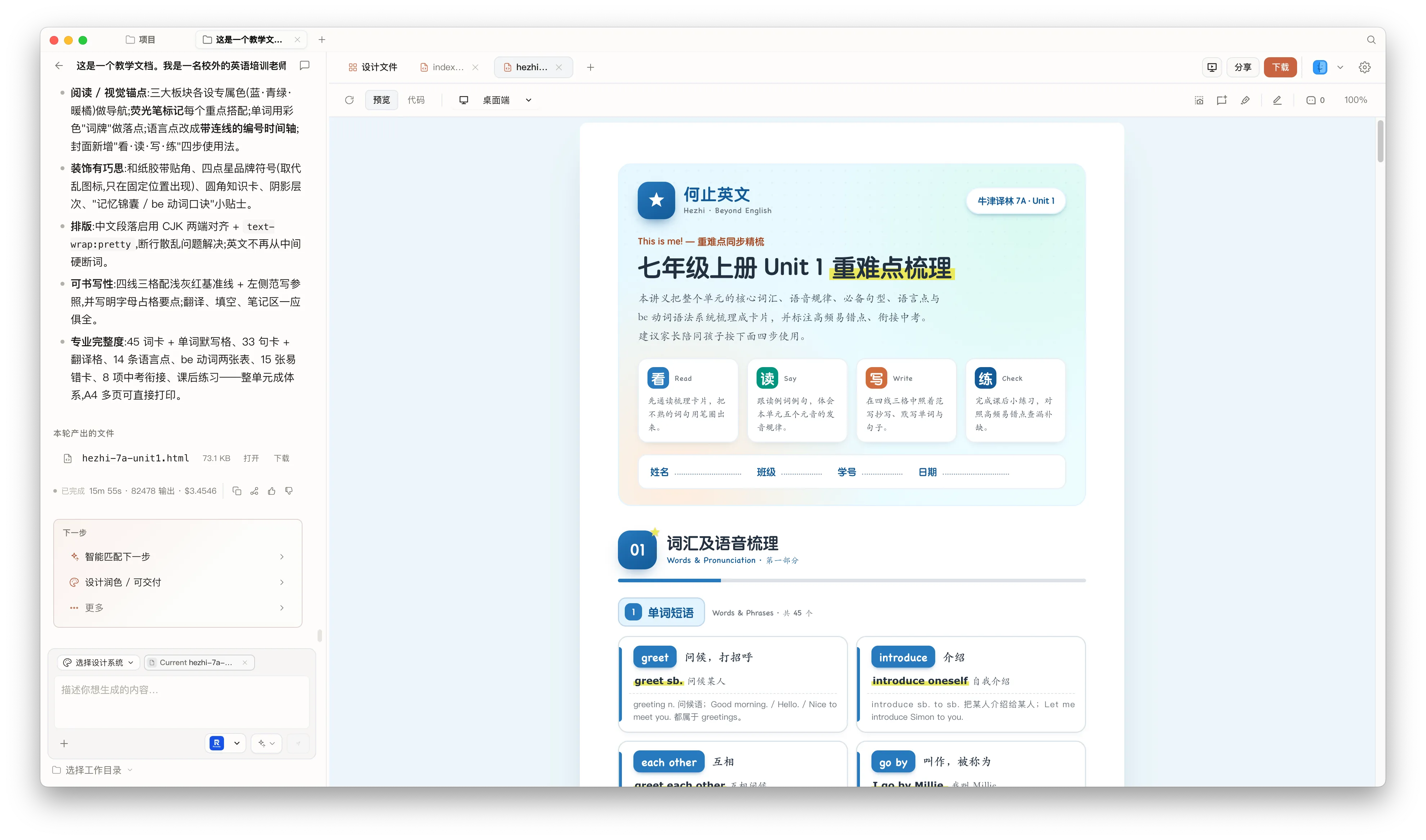Click the 单词短语 section pill
Image resolution: width=1426 pixels, height=840 pixels.
(661, 613)
